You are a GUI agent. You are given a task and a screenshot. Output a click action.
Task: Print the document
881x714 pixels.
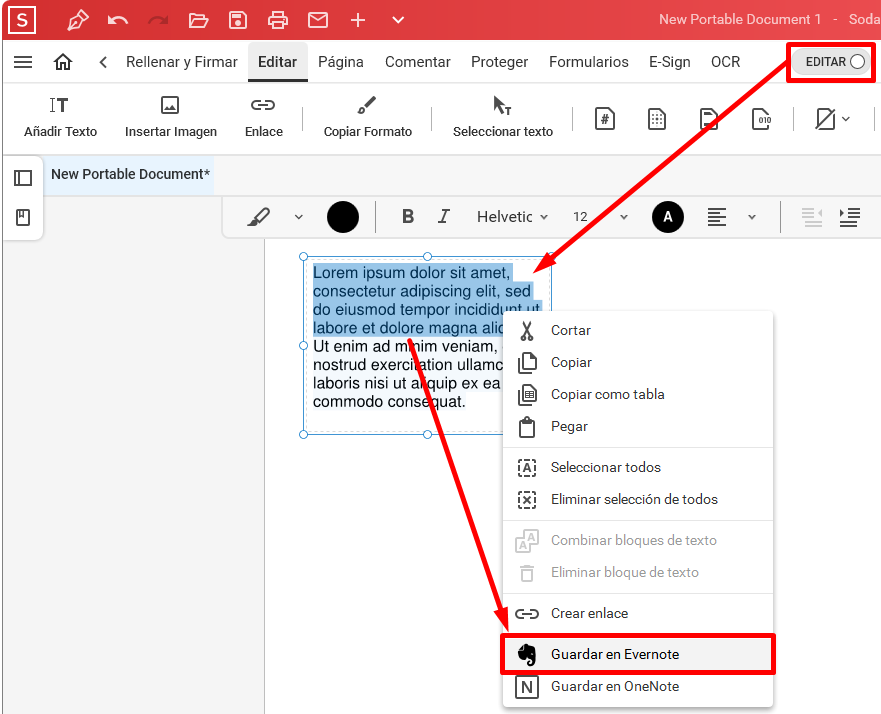pyautogui.click(x=278, y=21)
